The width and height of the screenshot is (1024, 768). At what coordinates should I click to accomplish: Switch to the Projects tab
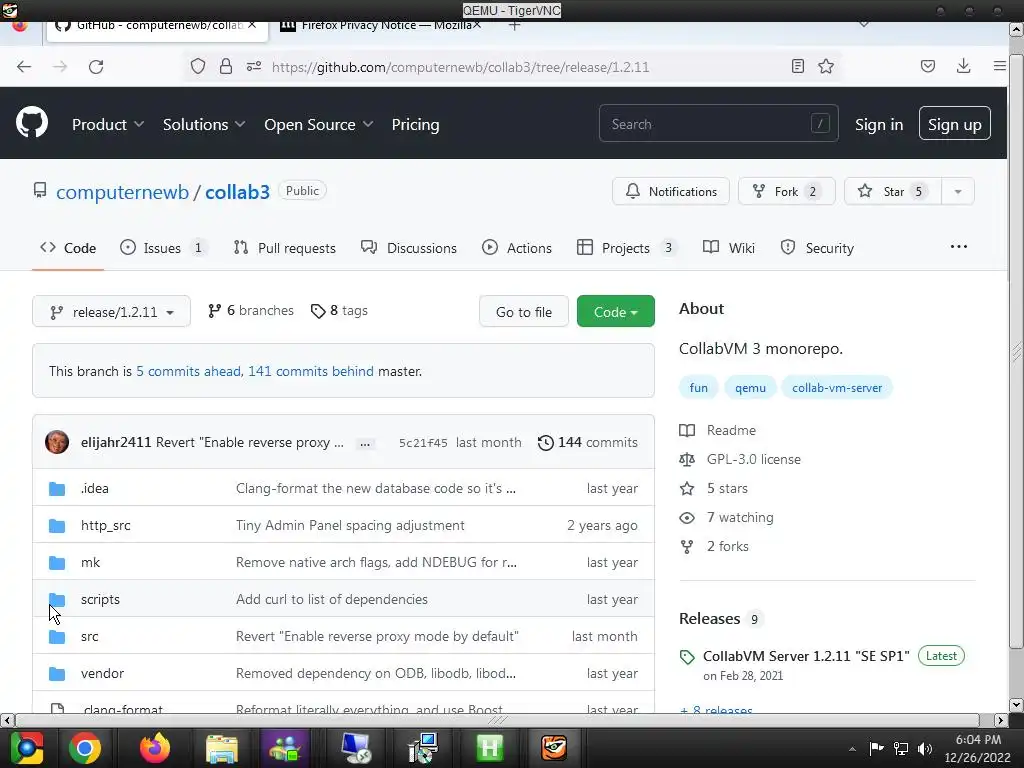[627, 248]
